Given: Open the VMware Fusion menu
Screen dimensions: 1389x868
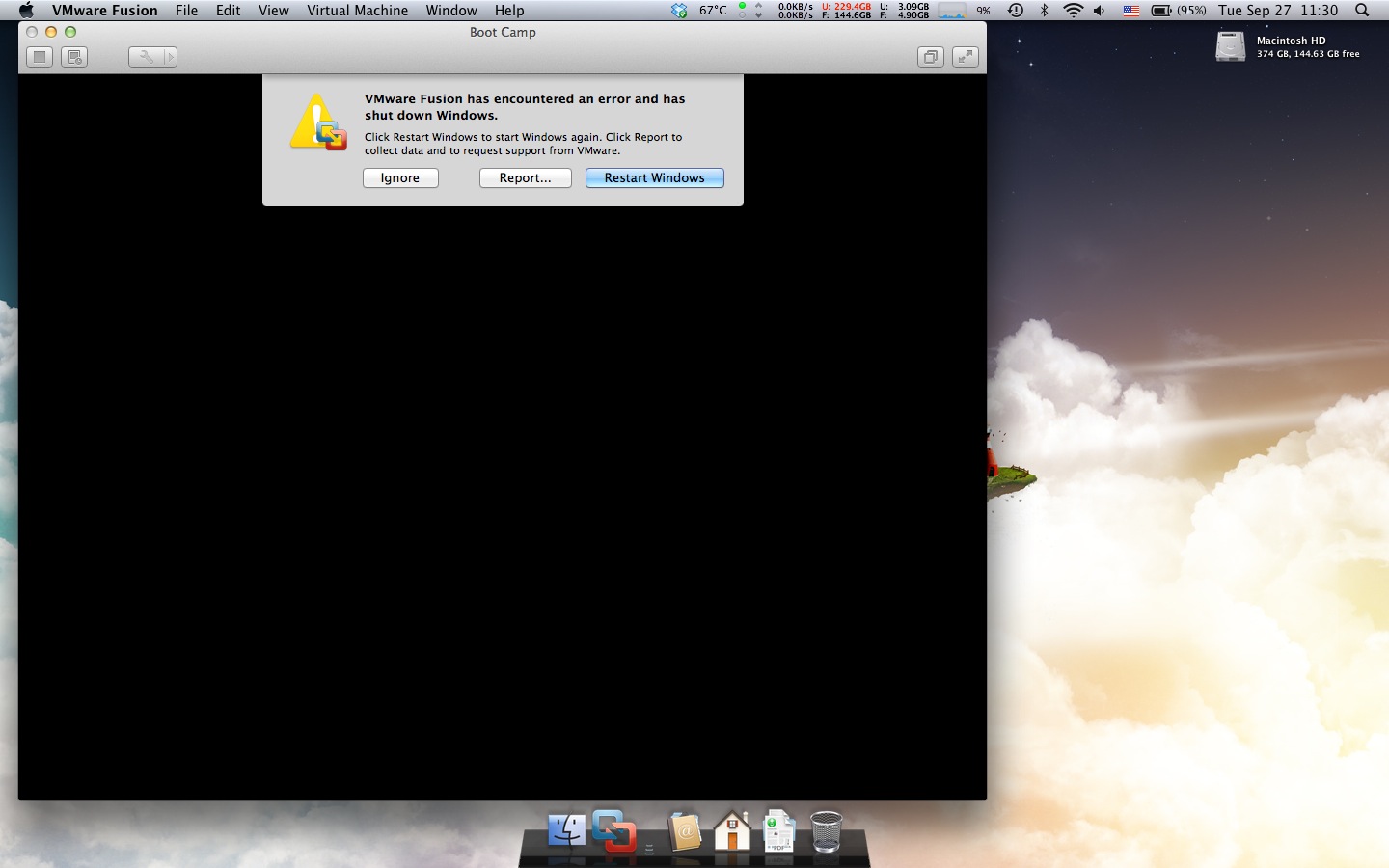Looking at the screenshot, I should pyautogui.click(x=105, y=10).
